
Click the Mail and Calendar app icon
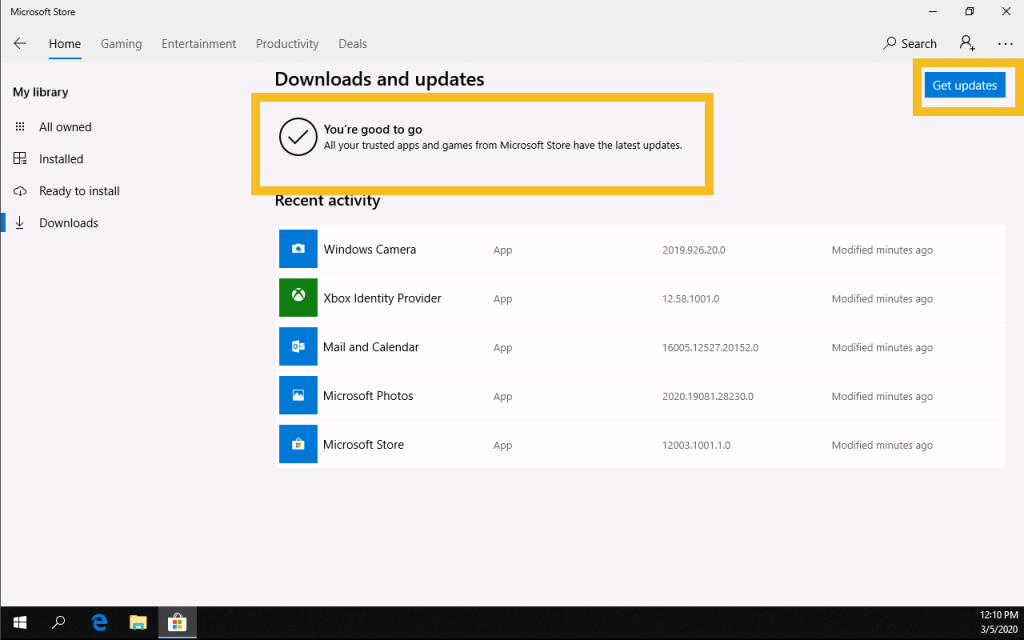tap(298, 347)
